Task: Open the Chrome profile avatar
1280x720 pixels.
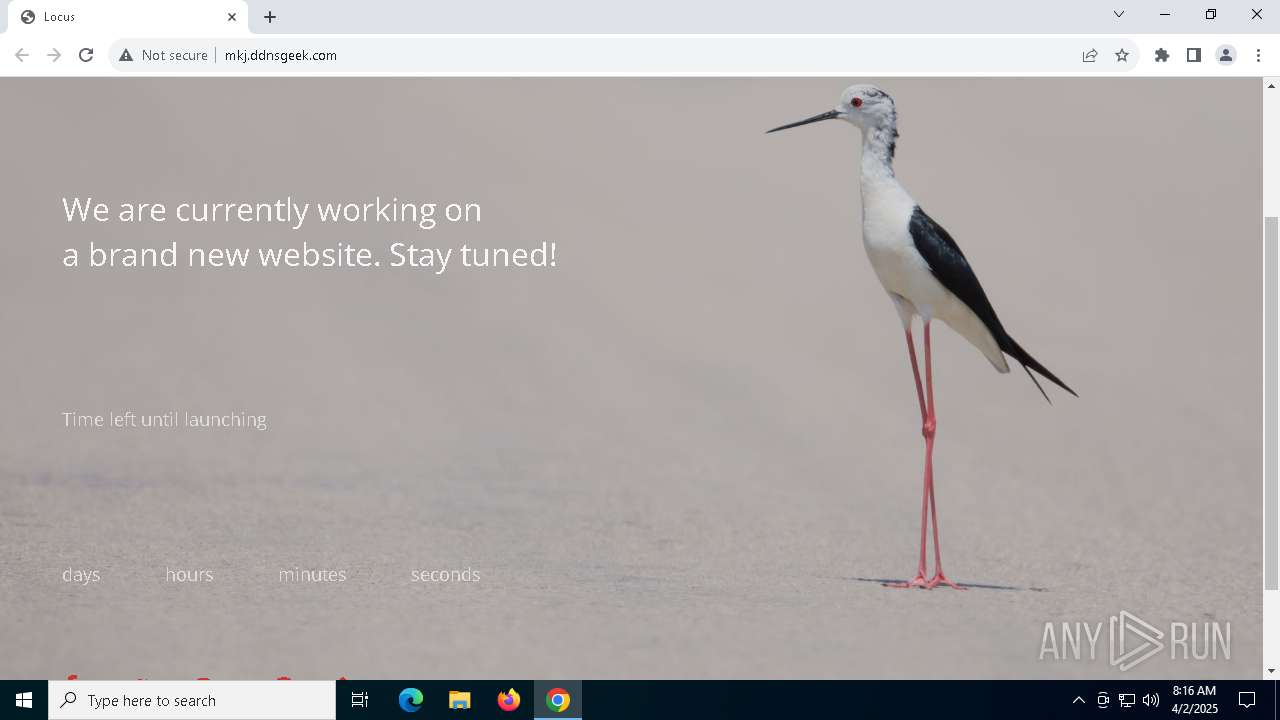Action: click(1226, 55)
